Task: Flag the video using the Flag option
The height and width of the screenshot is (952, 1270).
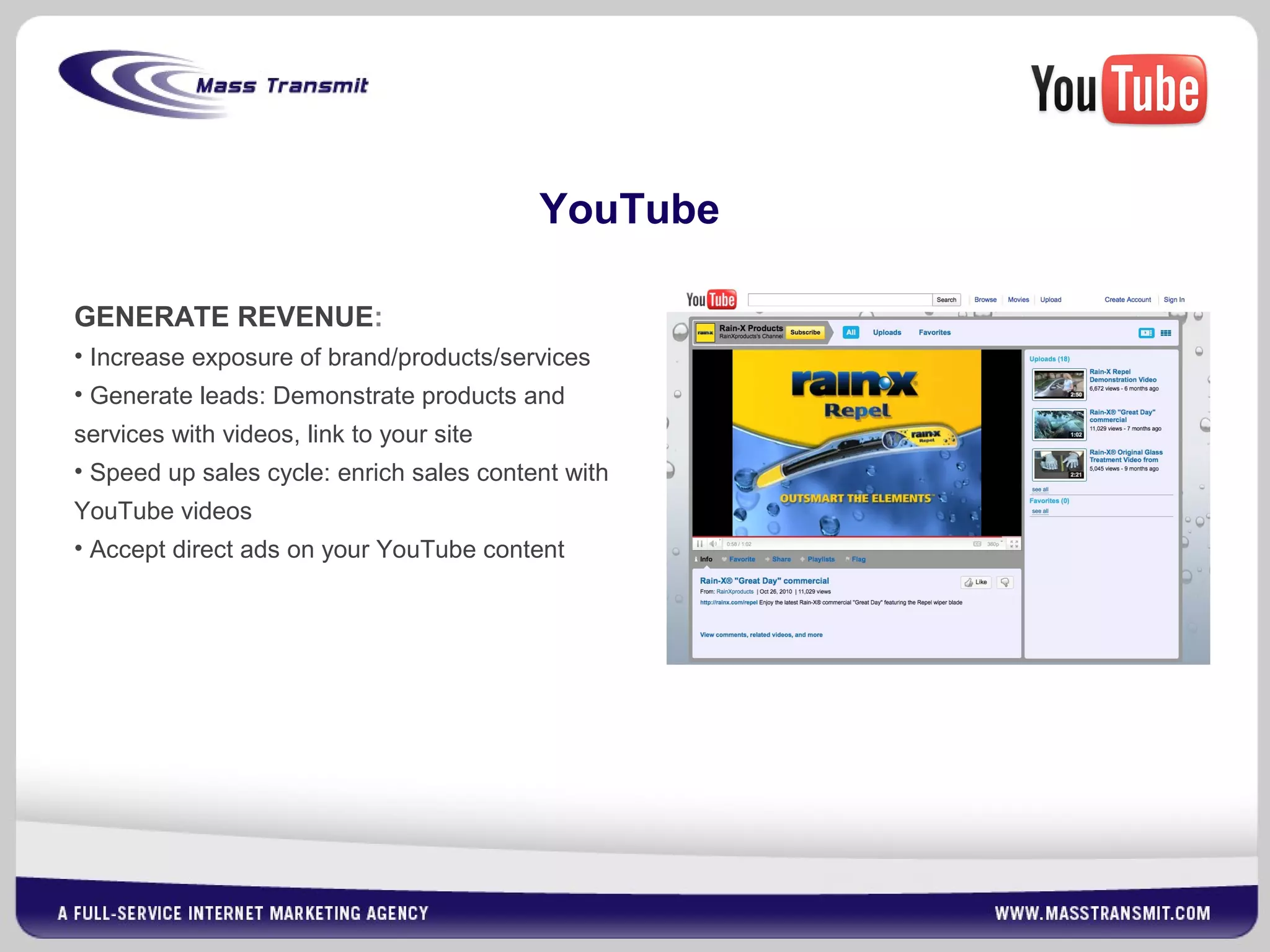Action: click(856, 559)
